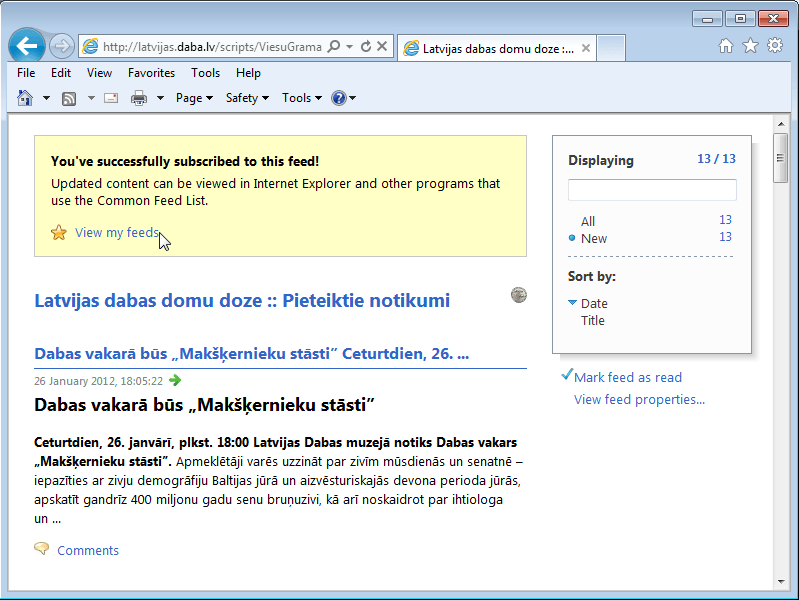Print the page using printer icon
The width and height of the screenshot is (799, 600).
click(x=139, y=97)
